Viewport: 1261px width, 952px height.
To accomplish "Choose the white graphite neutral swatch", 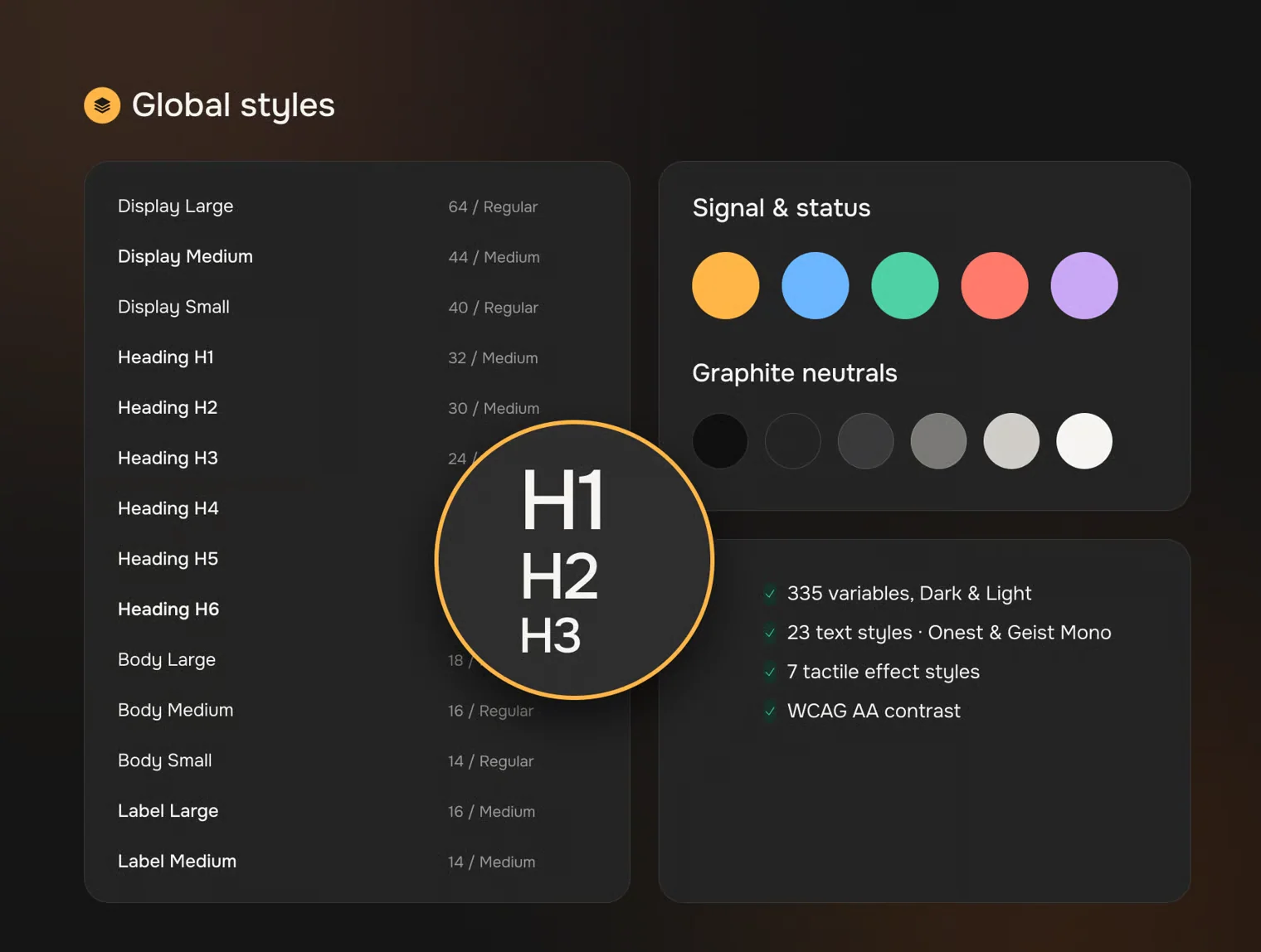I will coord(1084,441).
